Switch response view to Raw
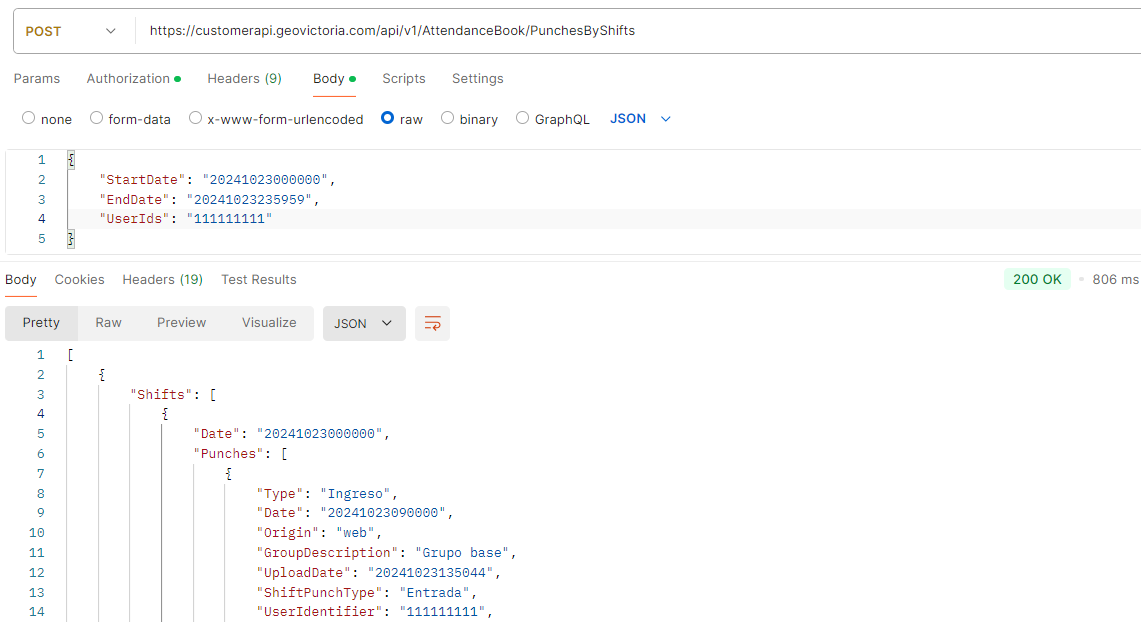This screenshot has width=1141, height=622. (x=108, y=322)
